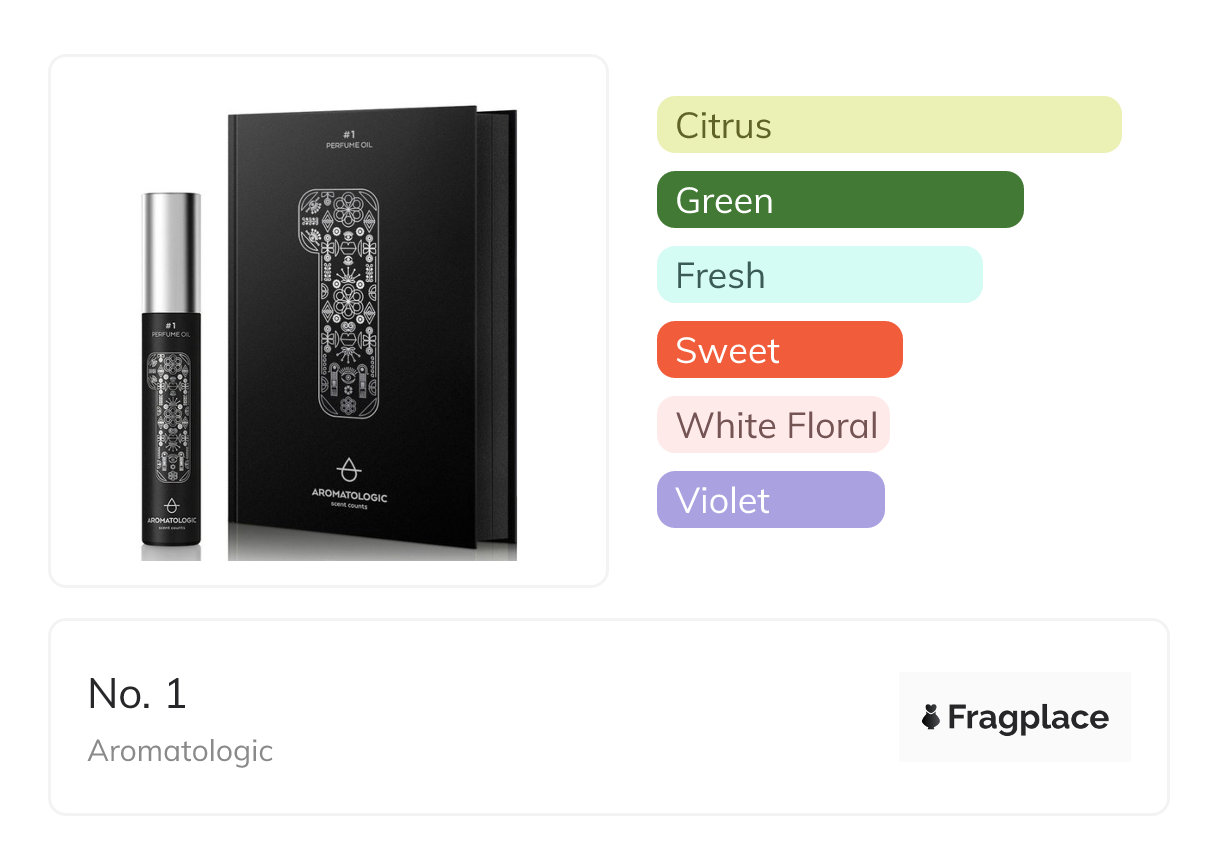
Task: Click the Fragplace wordmark text
Action: tap(1028, 717)
